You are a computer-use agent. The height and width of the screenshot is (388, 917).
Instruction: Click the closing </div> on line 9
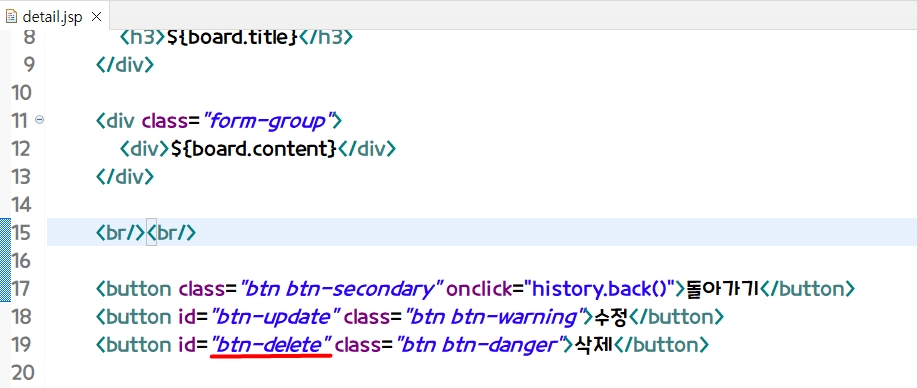coord(125,64)
